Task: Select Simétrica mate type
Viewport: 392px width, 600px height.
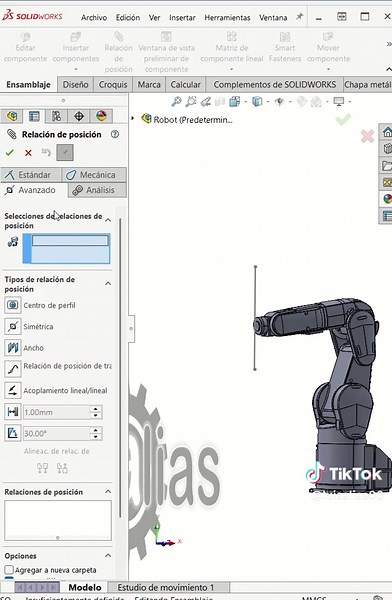Action: (x=29, y=326)
